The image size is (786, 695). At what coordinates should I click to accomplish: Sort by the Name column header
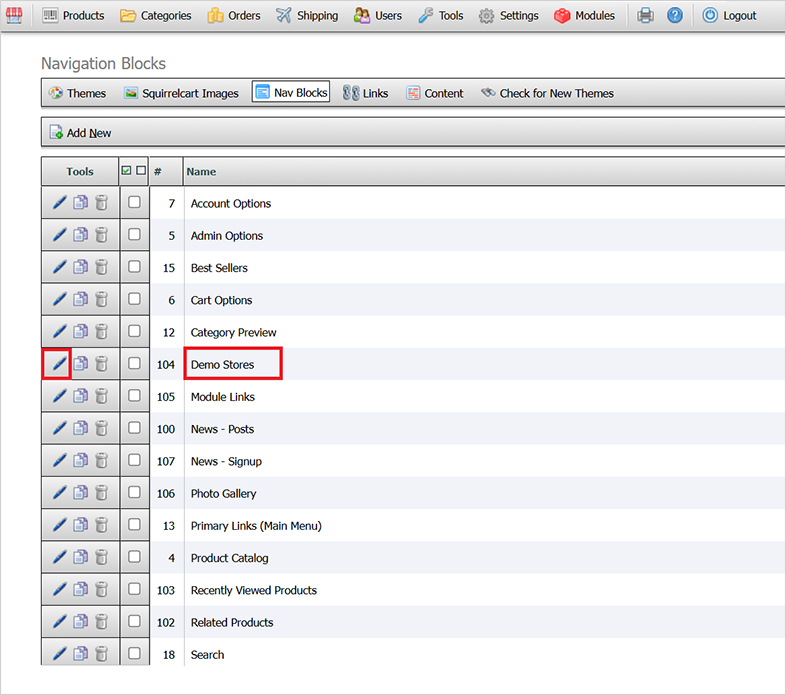pyautogui.click(x=201, y=172)
